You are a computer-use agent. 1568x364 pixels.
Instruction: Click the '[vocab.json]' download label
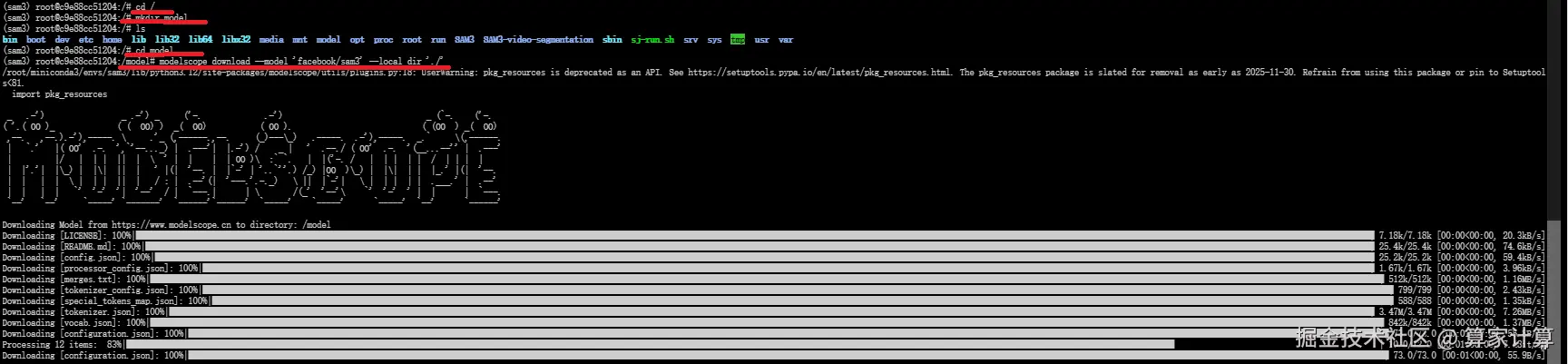click(88, 323)
